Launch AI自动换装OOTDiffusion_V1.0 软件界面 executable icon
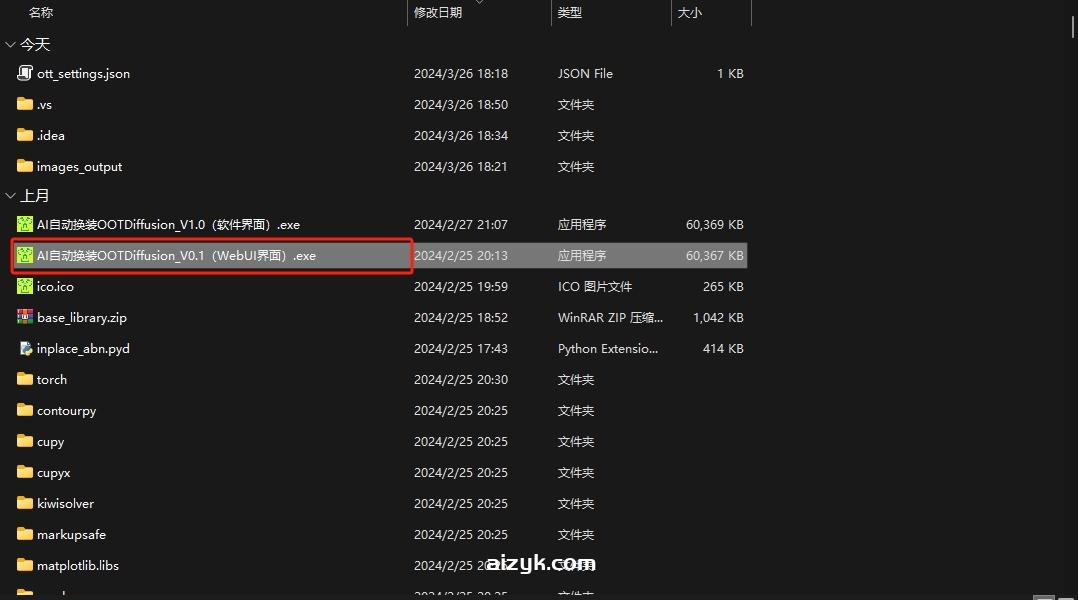1078x600 pixels. pos(23,224)
